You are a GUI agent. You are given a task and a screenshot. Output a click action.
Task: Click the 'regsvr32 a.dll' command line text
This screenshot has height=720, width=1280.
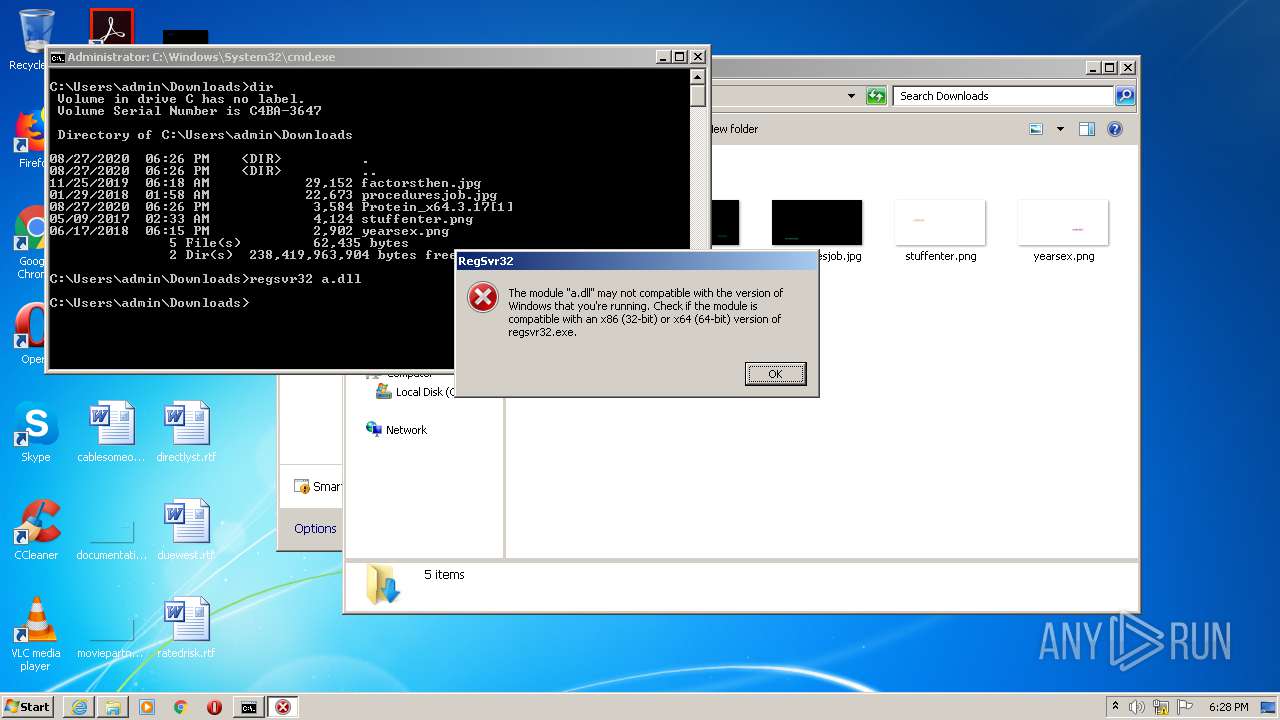point(306,279)
